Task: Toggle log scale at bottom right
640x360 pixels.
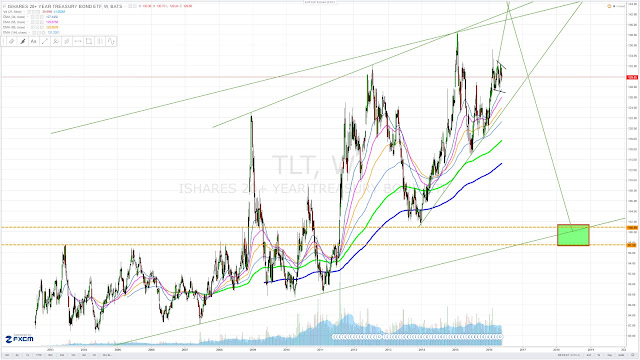Action: click(x=609, y=355)
